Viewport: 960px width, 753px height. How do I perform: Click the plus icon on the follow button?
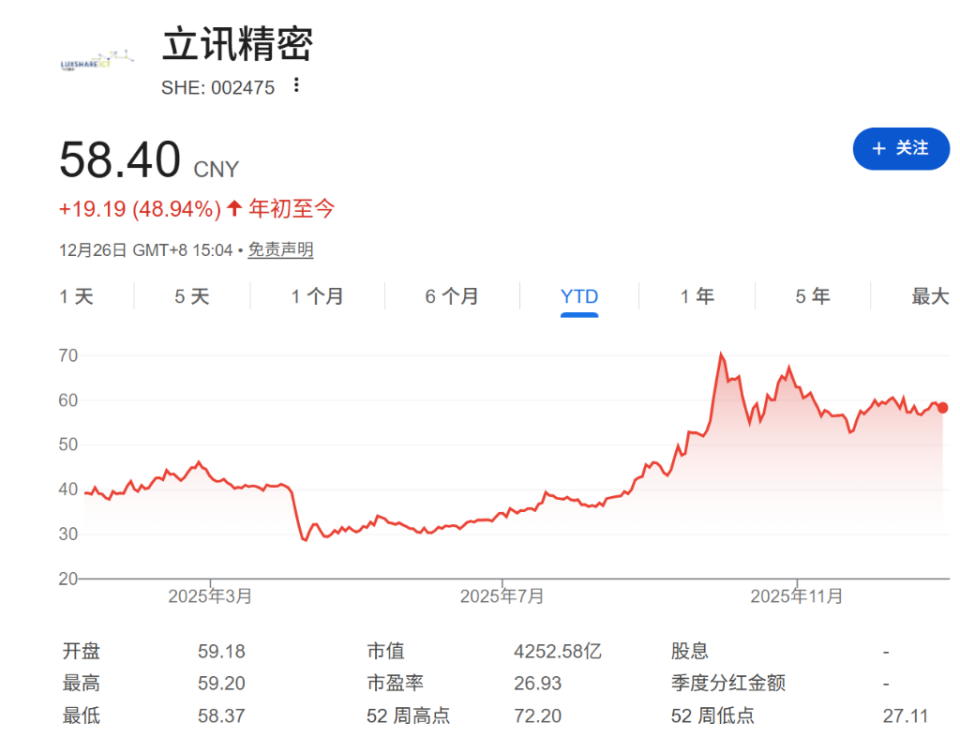pyautogui.click(x=878, y=149)
